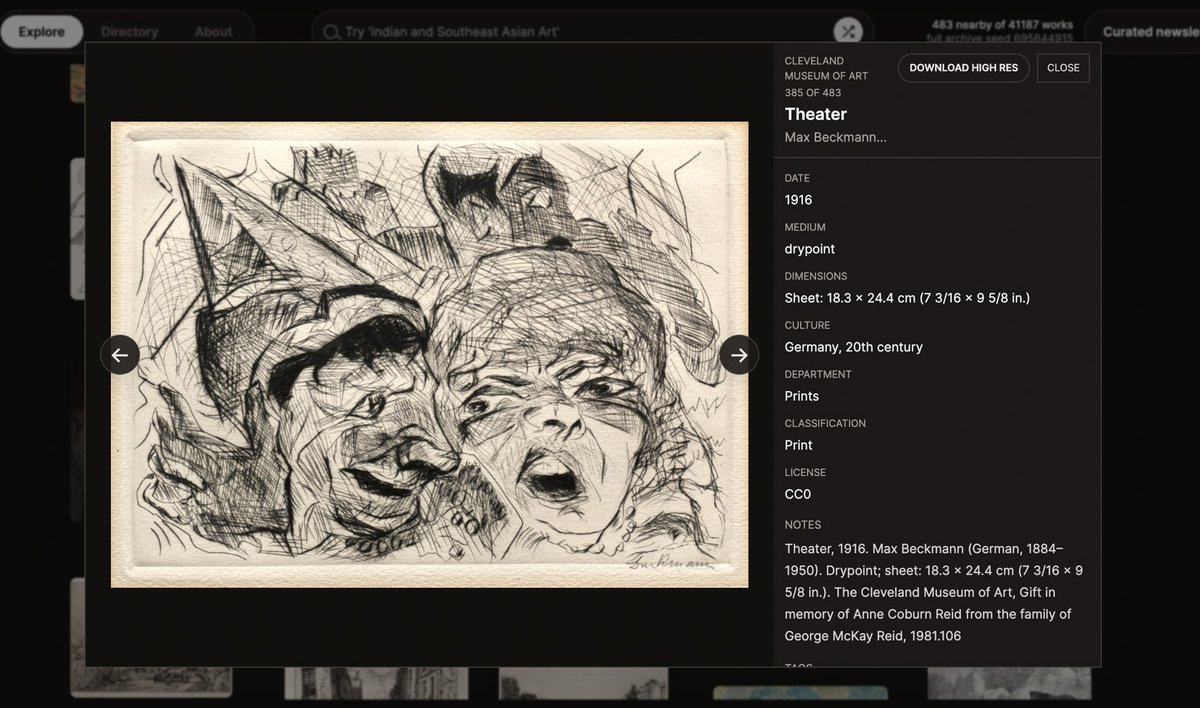Screen dimensions: 1200x708
Task: Download the high res image
Action: [x=963, y=68]
